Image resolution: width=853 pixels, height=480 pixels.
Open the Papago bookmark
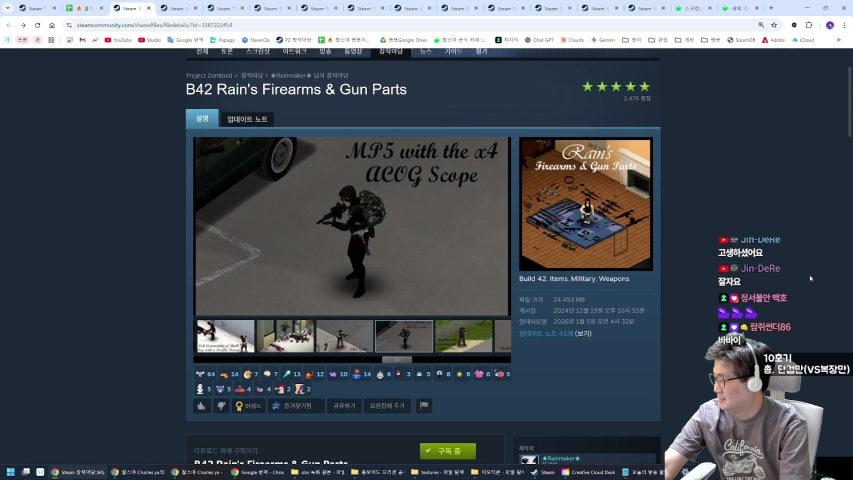222,40
